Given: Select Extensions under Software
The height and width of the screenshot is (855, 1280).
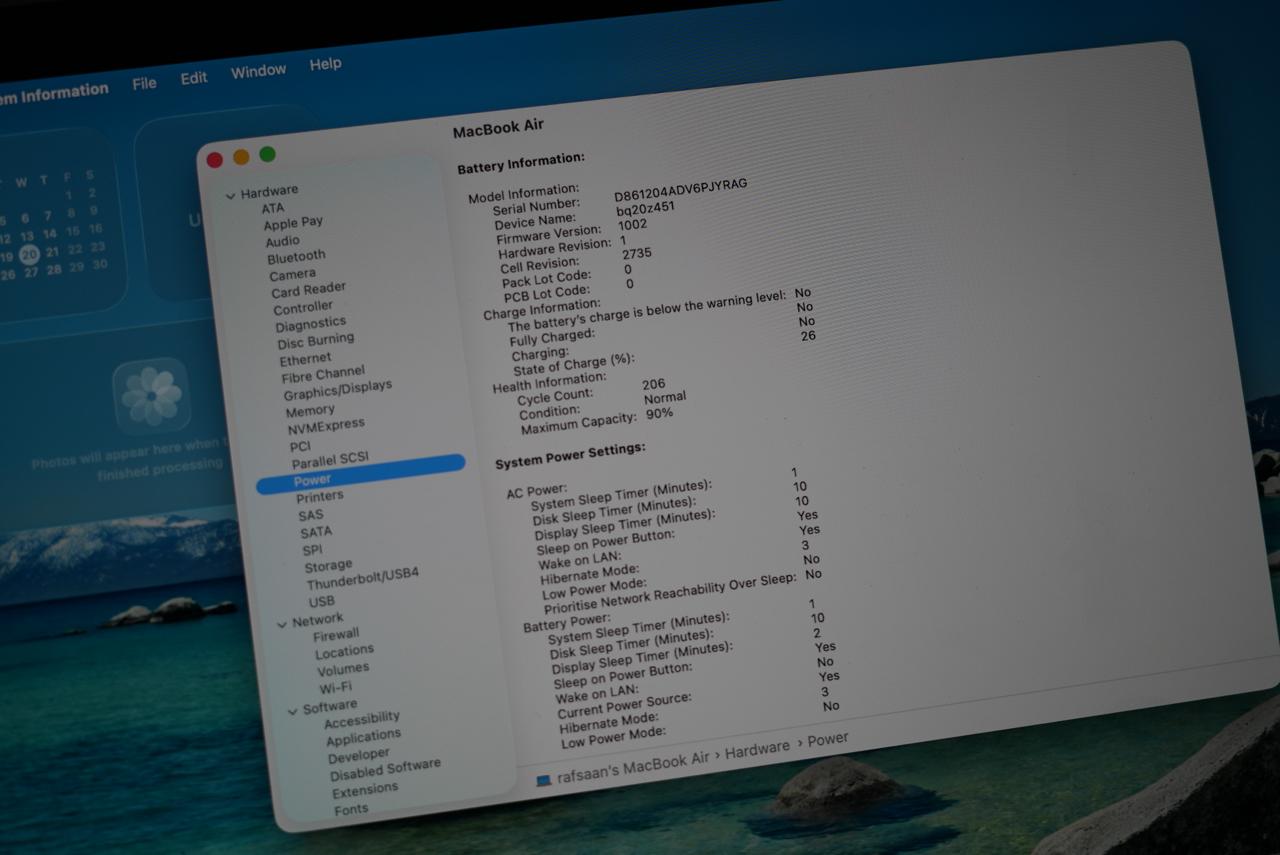Looking at the screenshot, I should [x=365, y=790].
